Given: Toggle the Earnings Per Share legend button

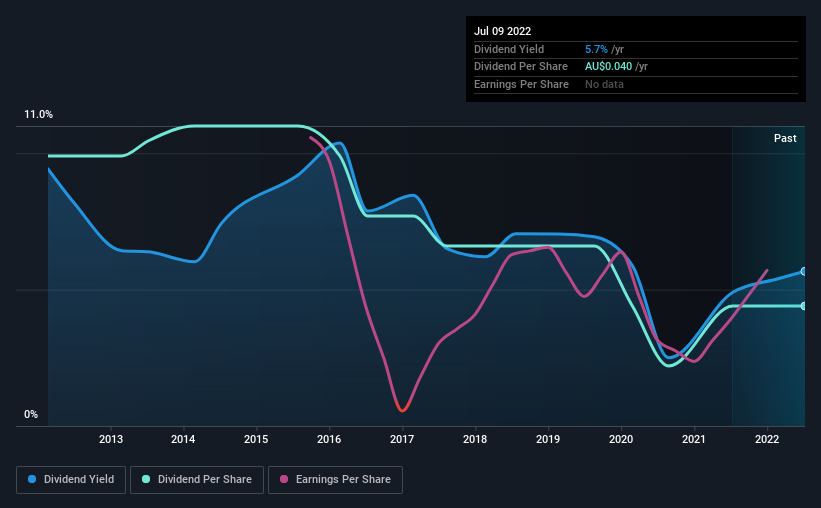Looking at the screenshot, I should coord(335,480).
